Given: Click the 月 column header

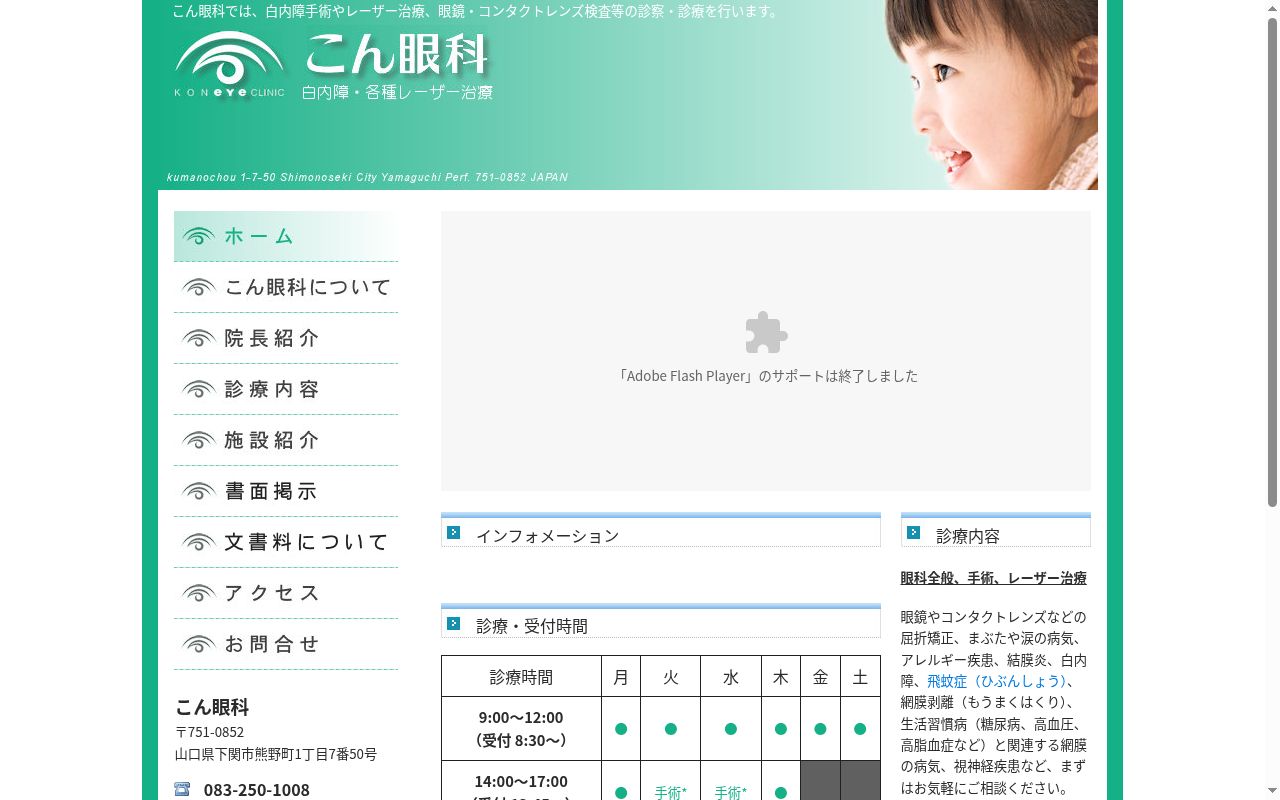Looking at the screenshot, I should 621,677.
